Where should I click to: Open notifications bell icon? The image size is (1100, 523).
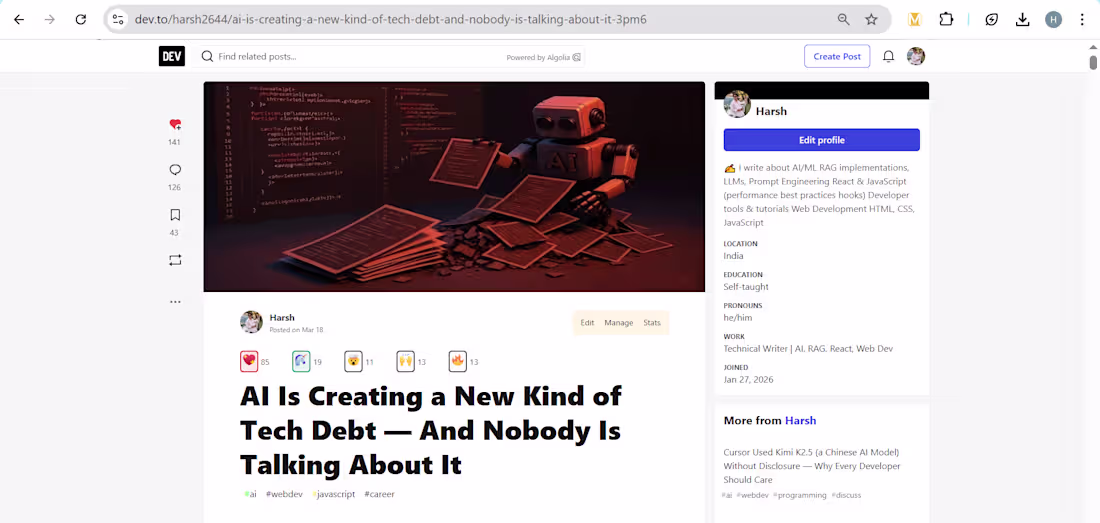[888, 56]
